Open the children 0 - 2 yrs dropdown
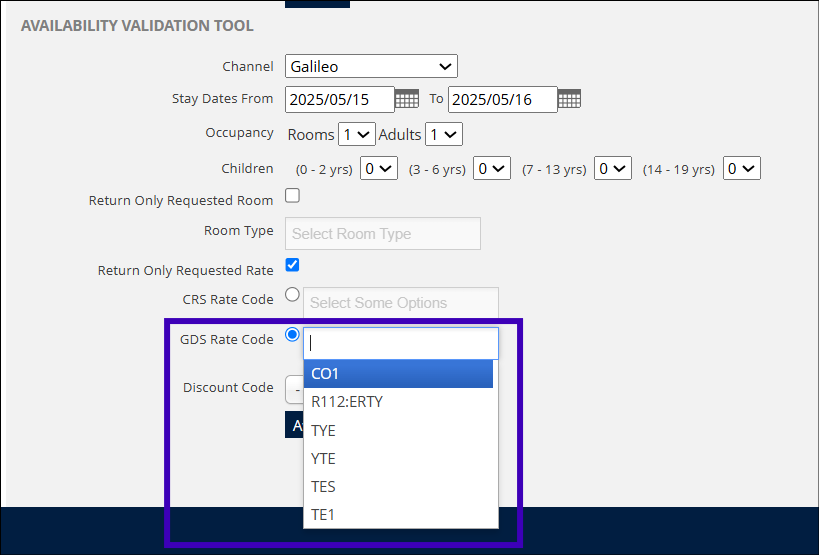This screenshot has height=555, width=819. click(x=379, y=168)
